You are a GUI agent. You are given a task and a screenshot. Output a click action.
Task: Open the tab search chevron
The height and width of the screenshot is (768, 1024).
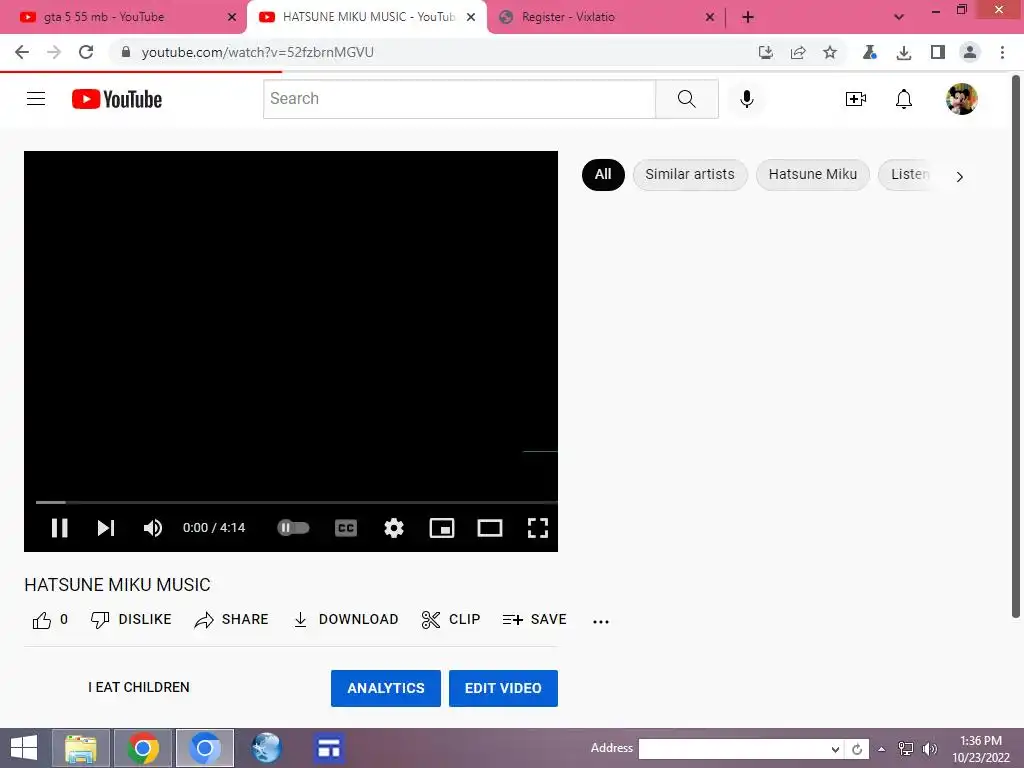pos(899,17)
